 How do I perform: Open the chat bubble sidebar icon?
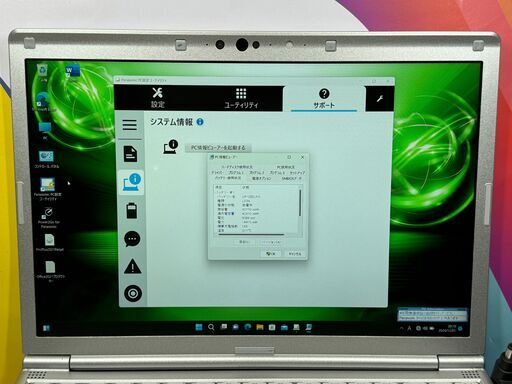132,239
